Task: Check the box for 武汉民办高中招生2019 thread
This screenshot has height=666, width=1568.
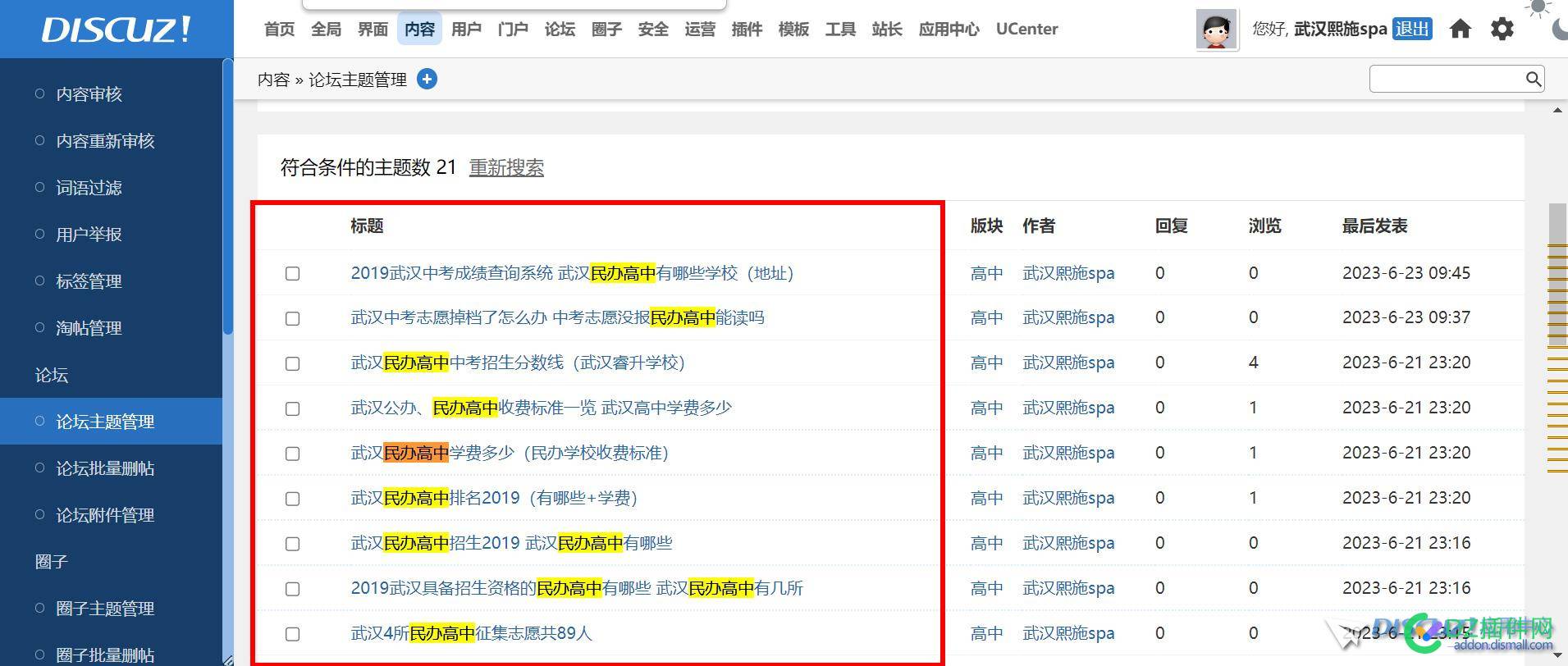Action: click(292, 544)
